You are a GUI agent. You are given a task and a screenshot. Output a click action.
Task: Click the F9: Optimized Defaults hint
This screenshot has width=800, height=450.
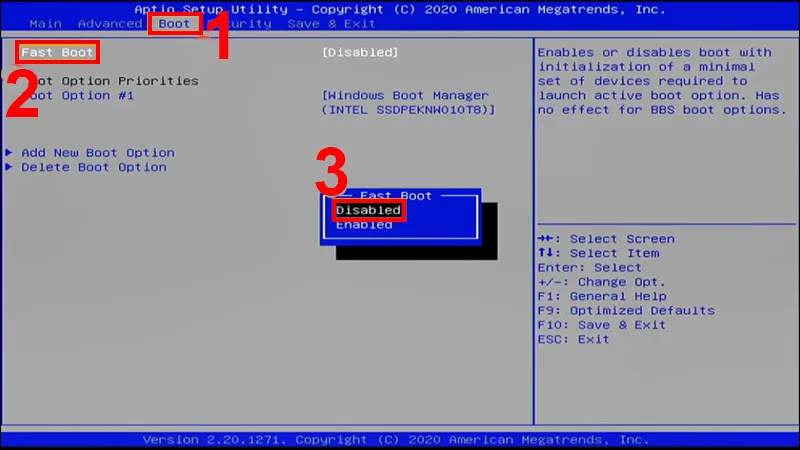pos(625,310)
